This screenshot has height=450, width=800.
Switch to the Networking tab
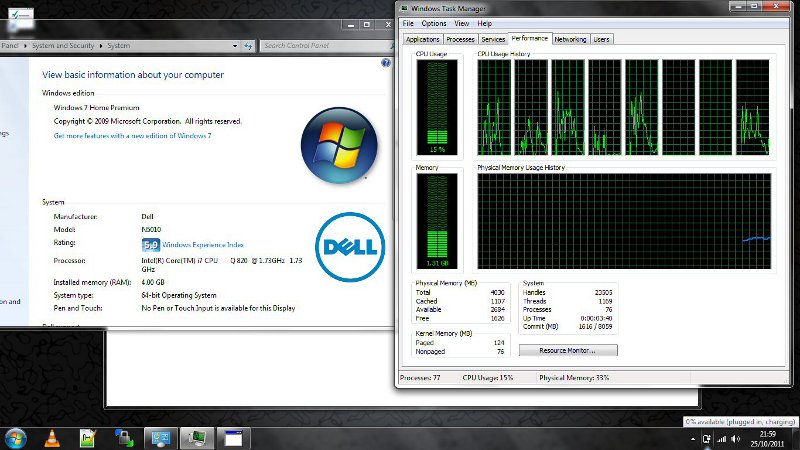tap(570, 39)
